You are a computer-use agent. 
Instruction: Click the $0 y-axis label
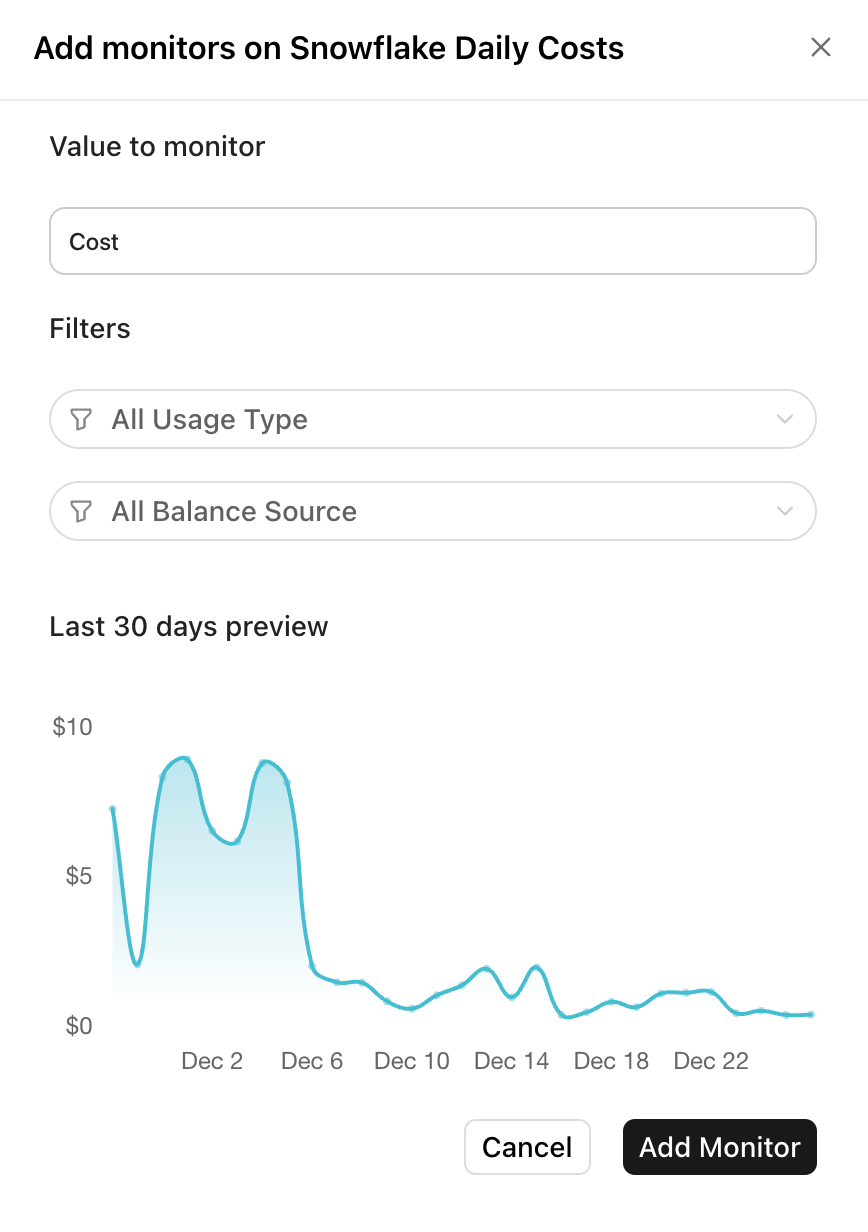point(79,1026)
